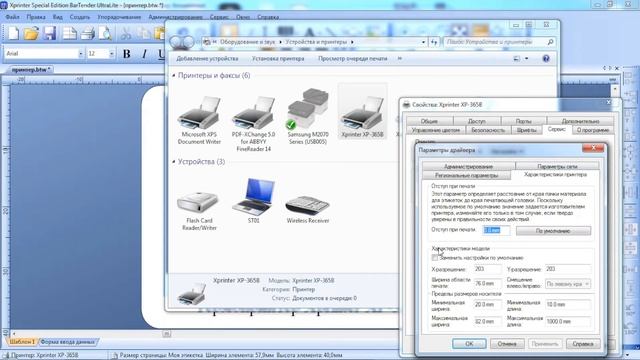This screenshot has width=640, height=360.
Task: Open Print Preview magnifier icon in BarTender
Action: coord(105,33)
